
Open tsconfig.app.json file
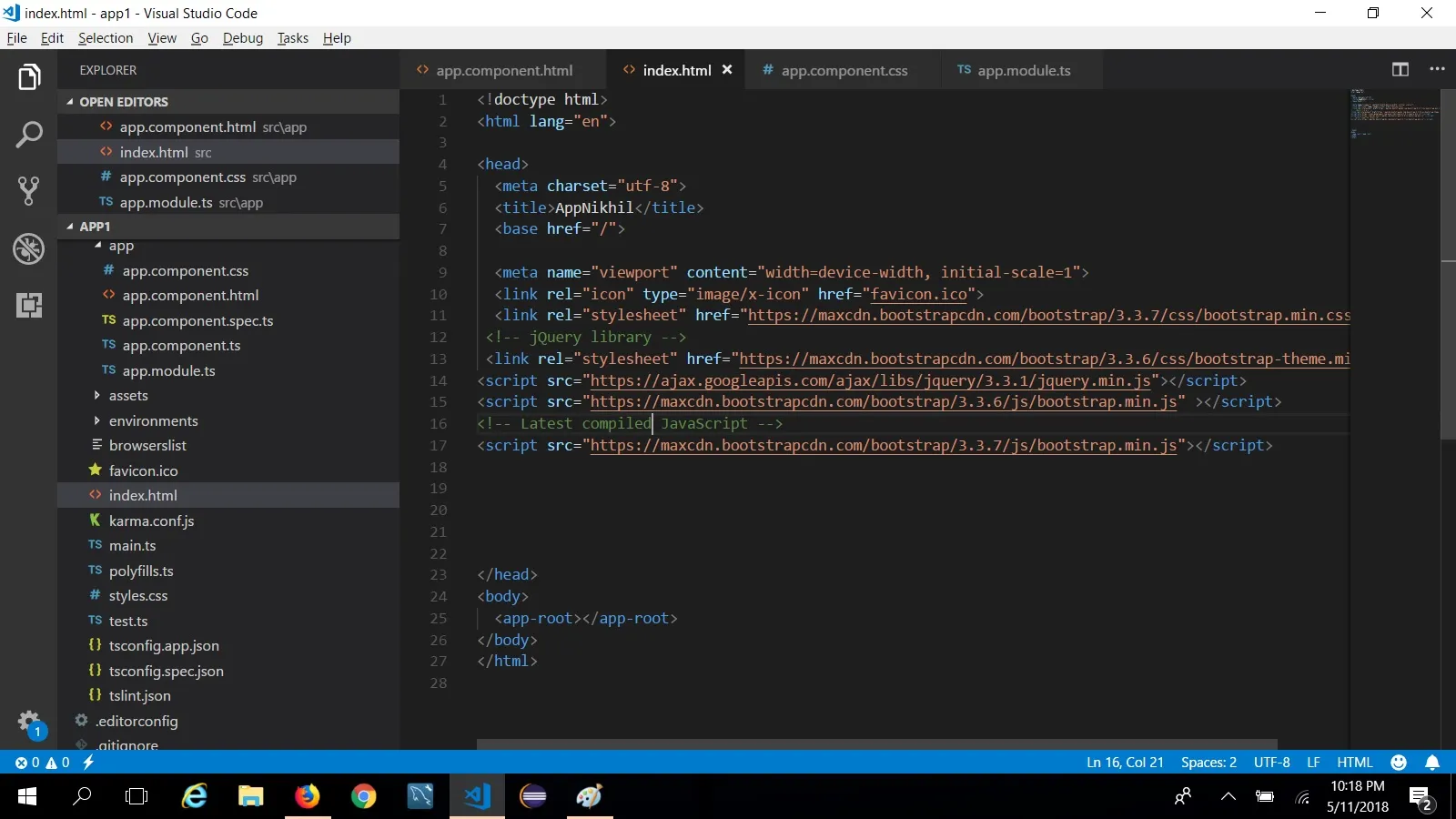pos(164,646)
